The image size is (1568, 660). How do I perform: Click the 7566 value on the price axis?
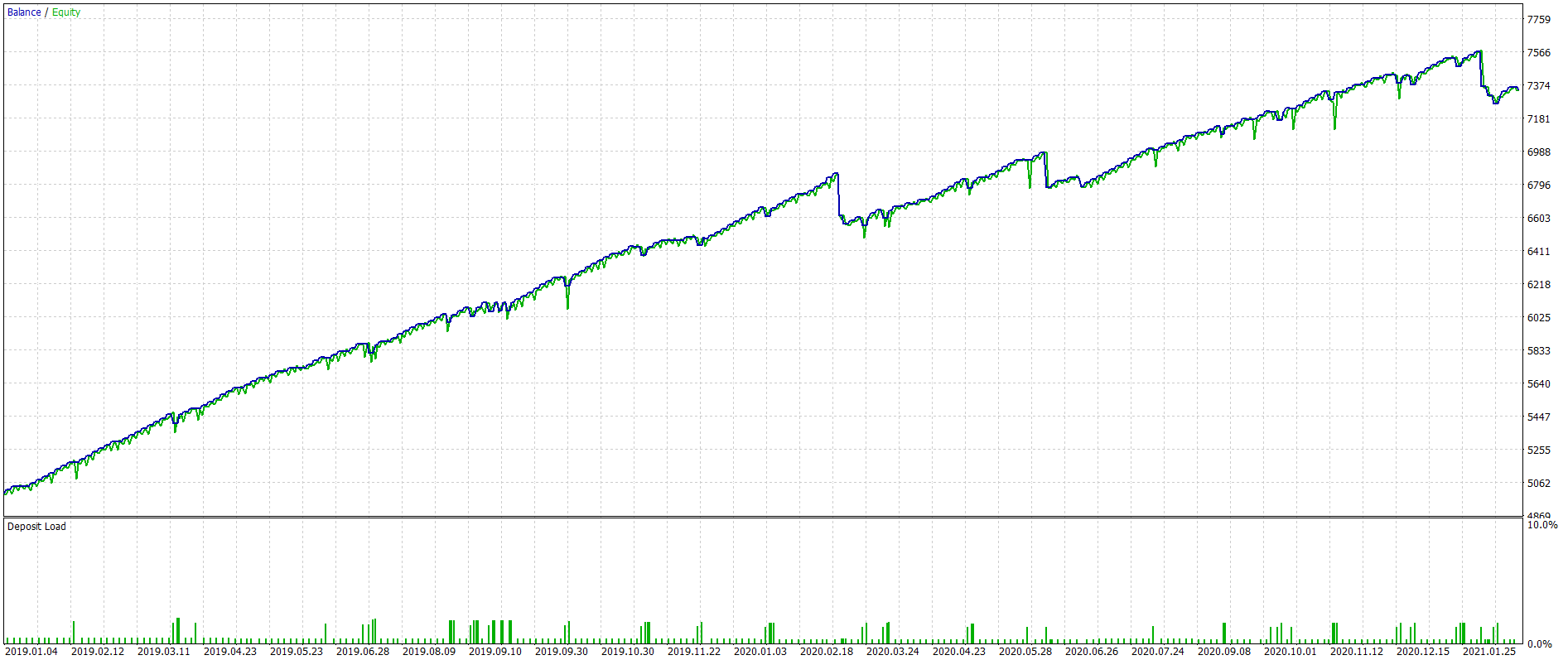pyautogui.click(x=1538, y=53)
